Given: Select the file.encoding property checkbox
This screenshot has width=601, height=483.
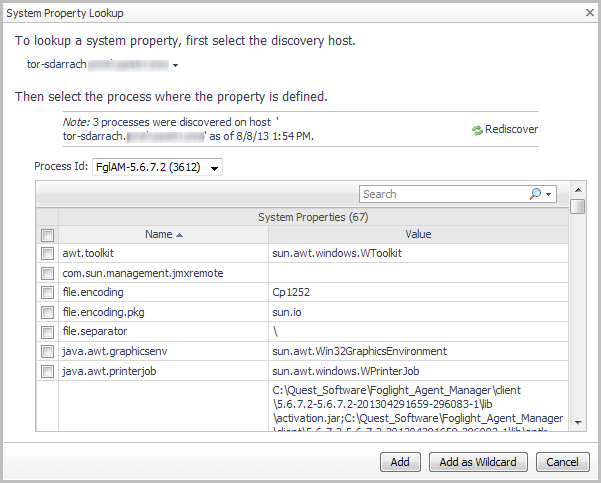Looking at the screenshot, I should click(47, 293).
